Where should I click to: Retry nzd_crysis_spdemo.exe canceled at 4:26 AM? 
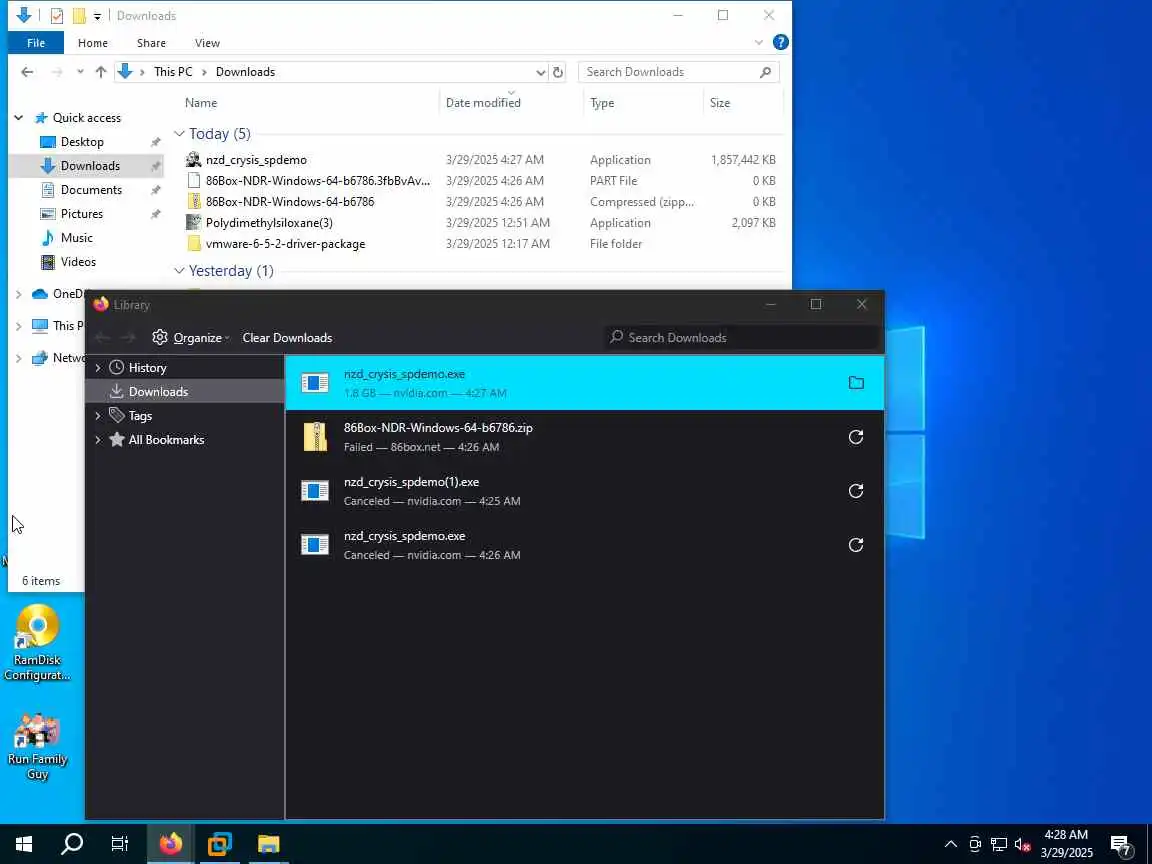point(856,545)
